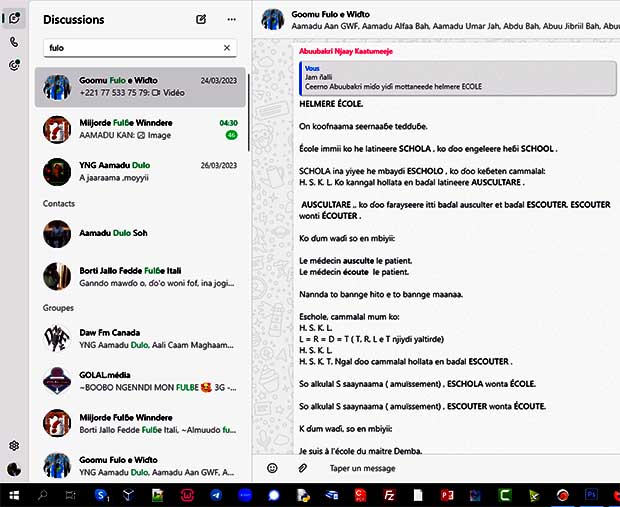The height and width of the screenshot is (507, 620).
Task: Open the GOLAL.média group chat
Action: 140,381
